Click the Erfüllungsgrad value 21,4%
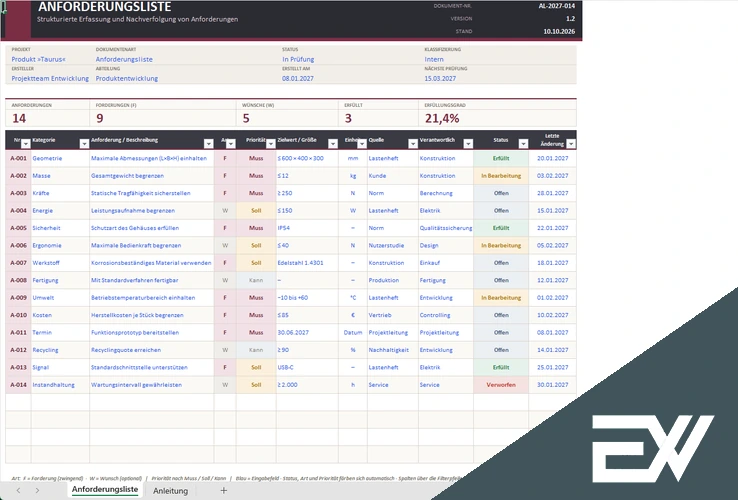This screenshot has width=738, height=500. (x=442, y=119)
